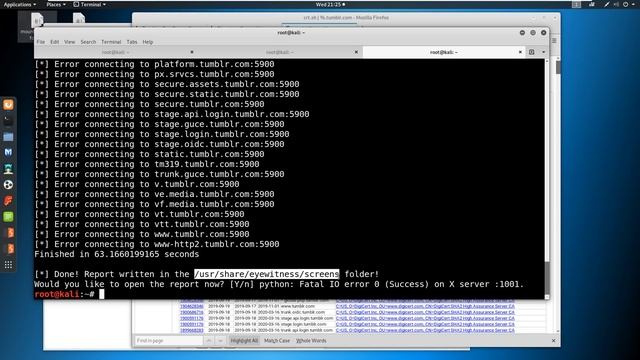Select the third root@kali terminal tab

pos(444,52)
